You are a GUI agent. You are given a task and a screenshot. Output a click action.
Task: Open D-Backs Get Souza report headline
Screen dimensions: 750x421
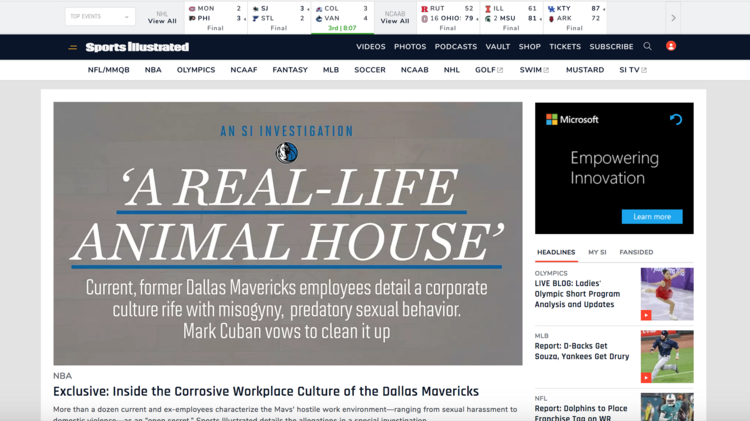click(582, 351)
